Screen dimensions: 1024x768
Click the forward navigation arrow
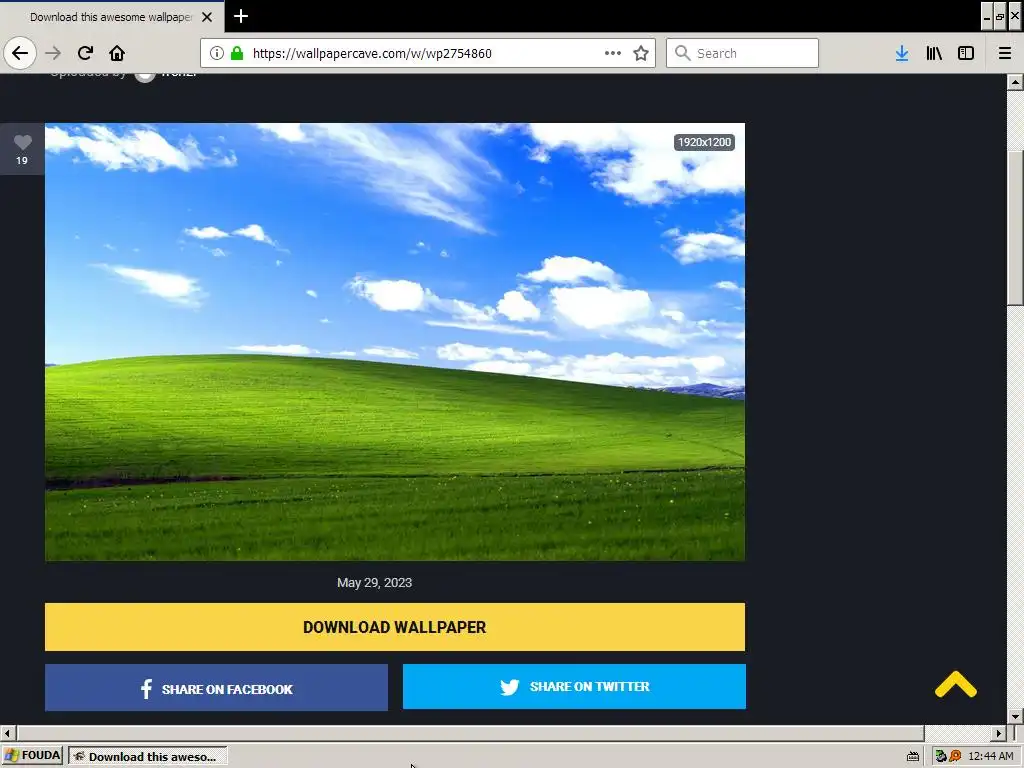pos(53,53)
